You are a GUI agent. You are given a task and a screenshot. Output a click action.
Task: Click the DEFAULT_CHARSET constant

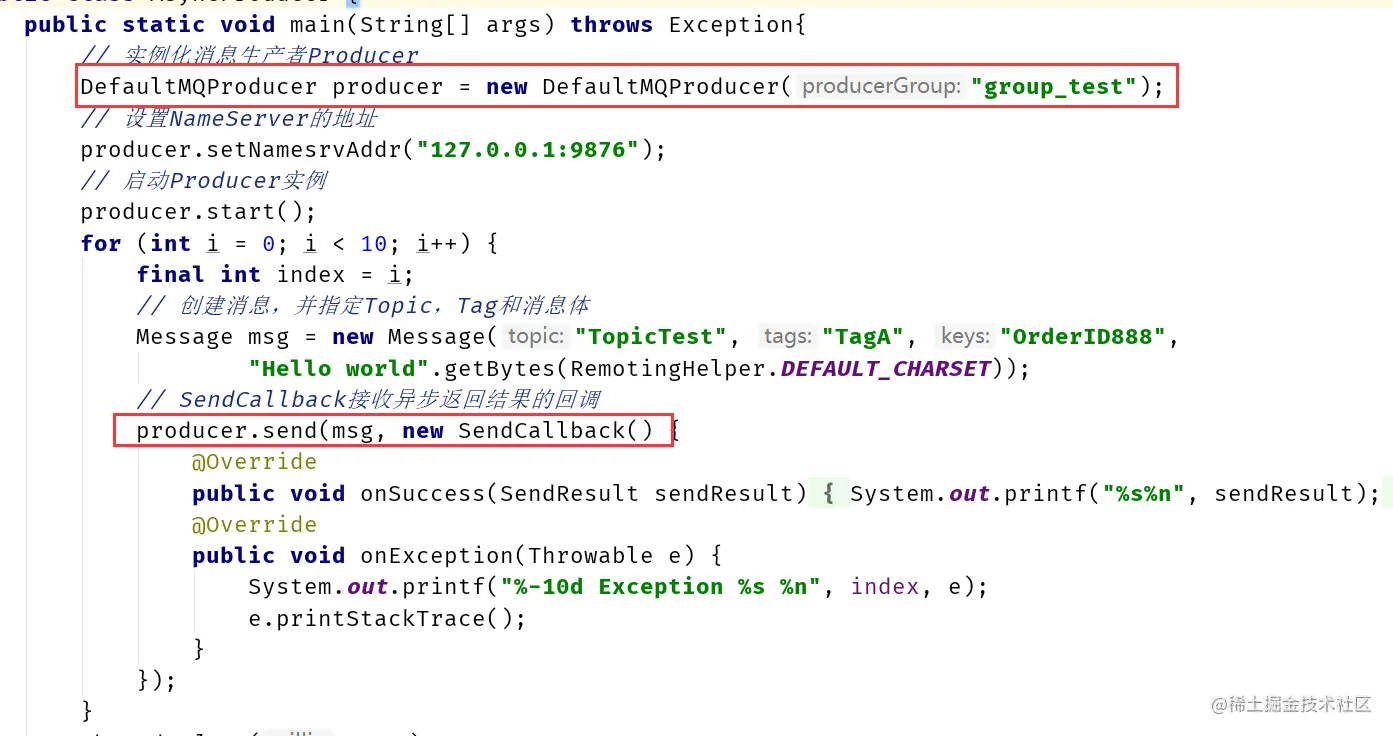tap(886, 368)
